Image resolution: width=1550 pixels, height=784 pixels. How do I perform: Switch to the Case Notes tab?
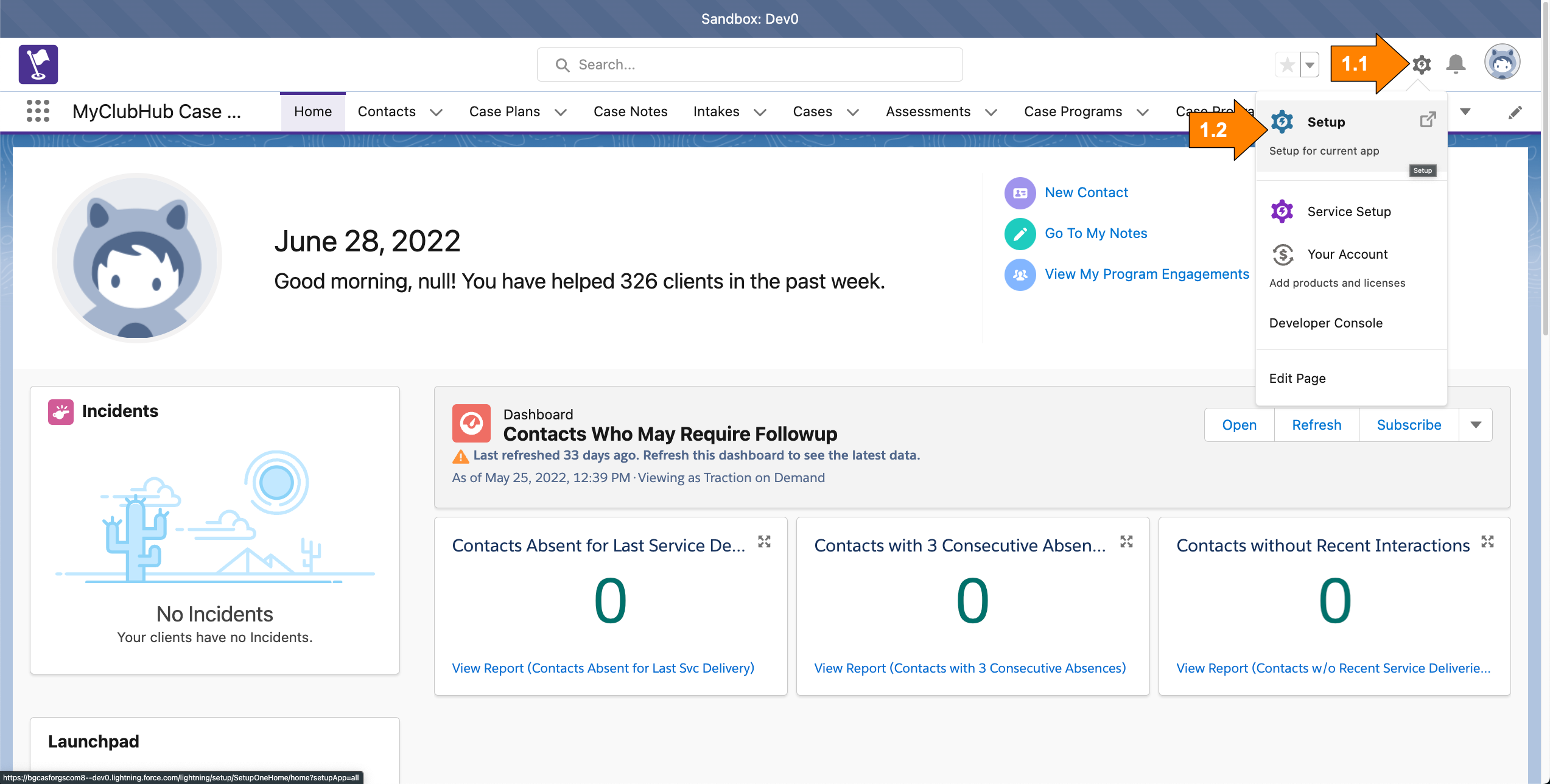click(630, 111)
